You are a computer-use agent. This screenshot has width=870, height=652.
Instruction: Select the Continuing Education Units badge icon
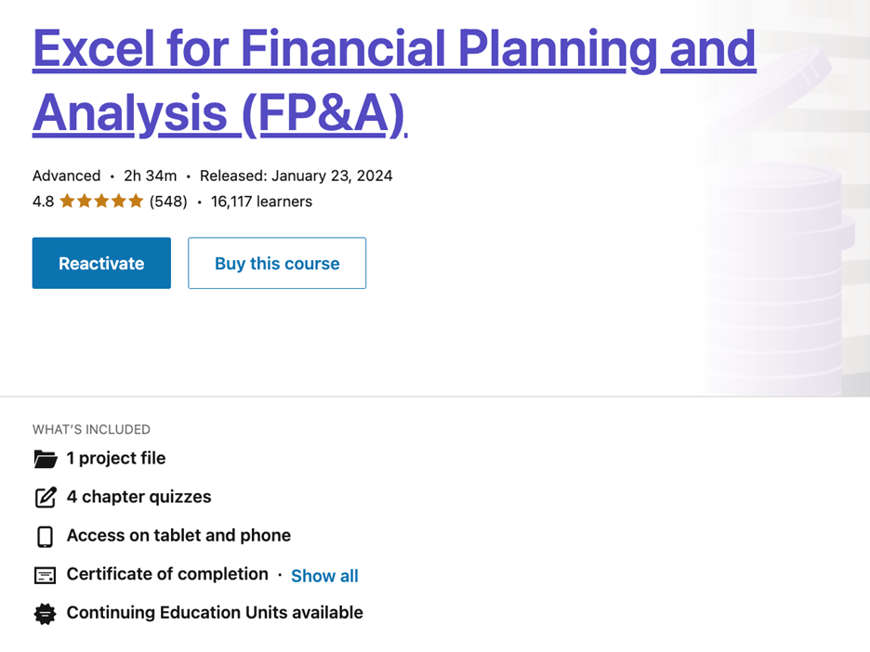coord(45,613)
